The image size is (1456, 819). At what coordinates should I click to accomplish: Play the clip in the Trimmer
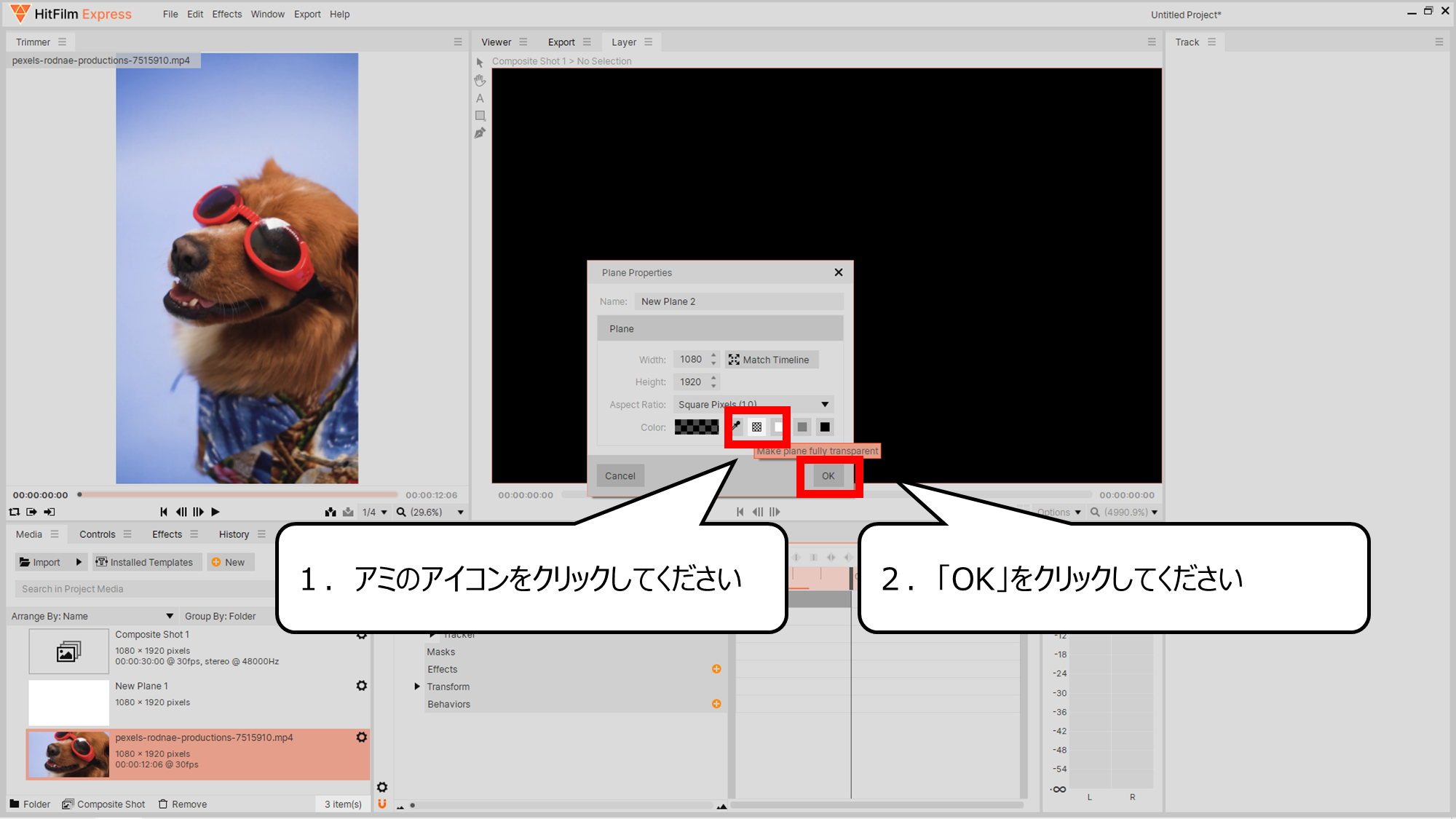click(x=215, y=512)
